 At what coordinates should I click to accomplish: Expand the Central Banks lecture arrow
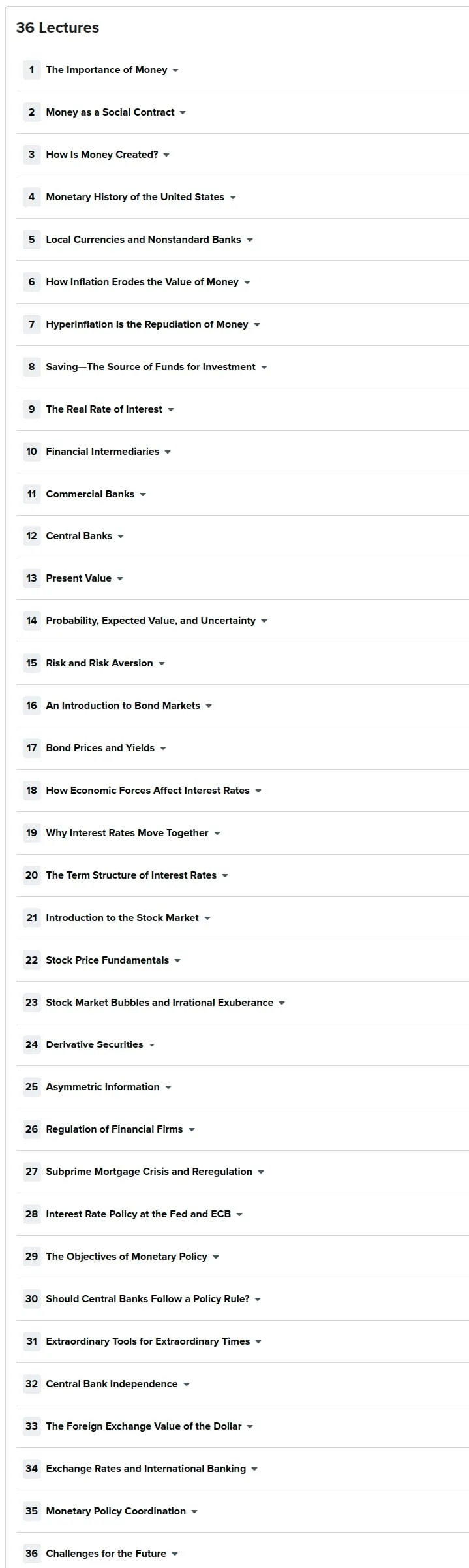click(x=121, y=537)
